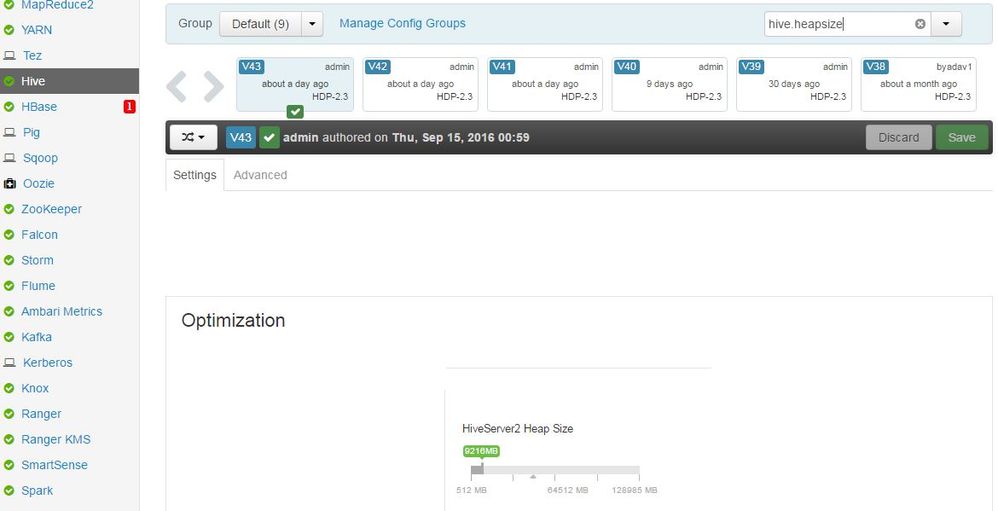The height and width of the screenshot is (511, 998).
Task: Switch to the Advanced tab
Action: 260,175
